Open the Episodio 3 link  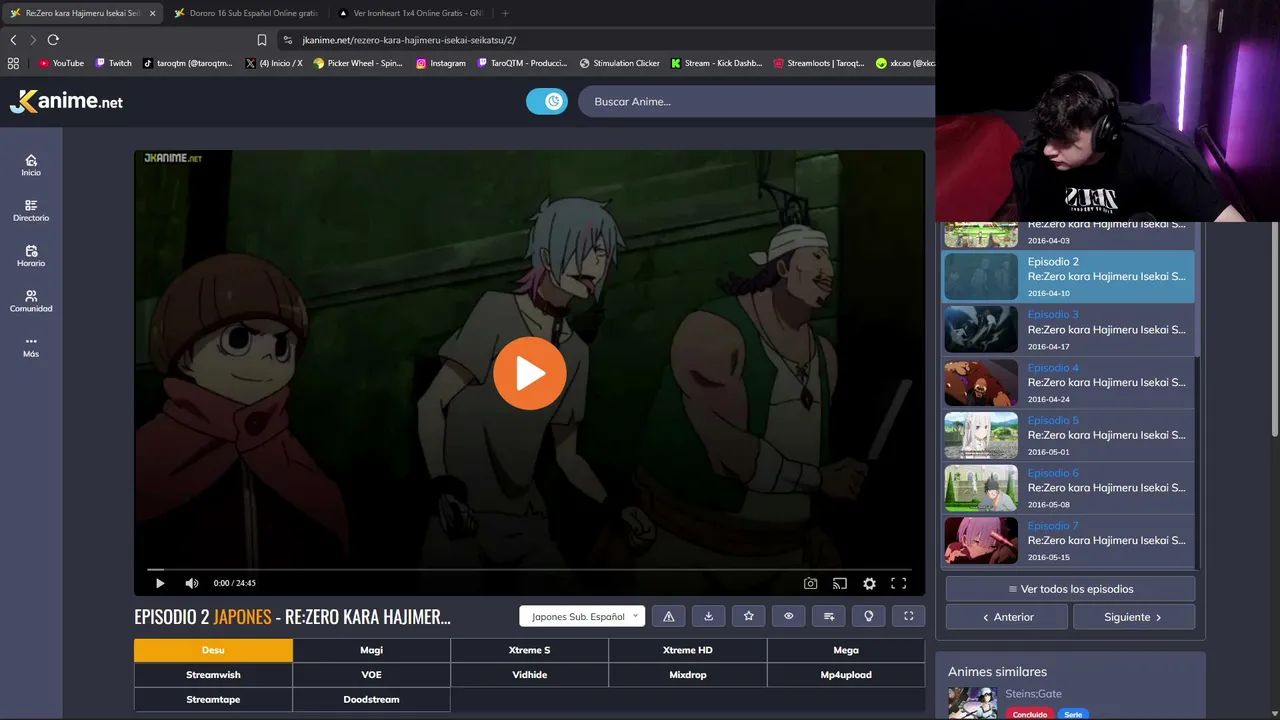click(1053, 315)
